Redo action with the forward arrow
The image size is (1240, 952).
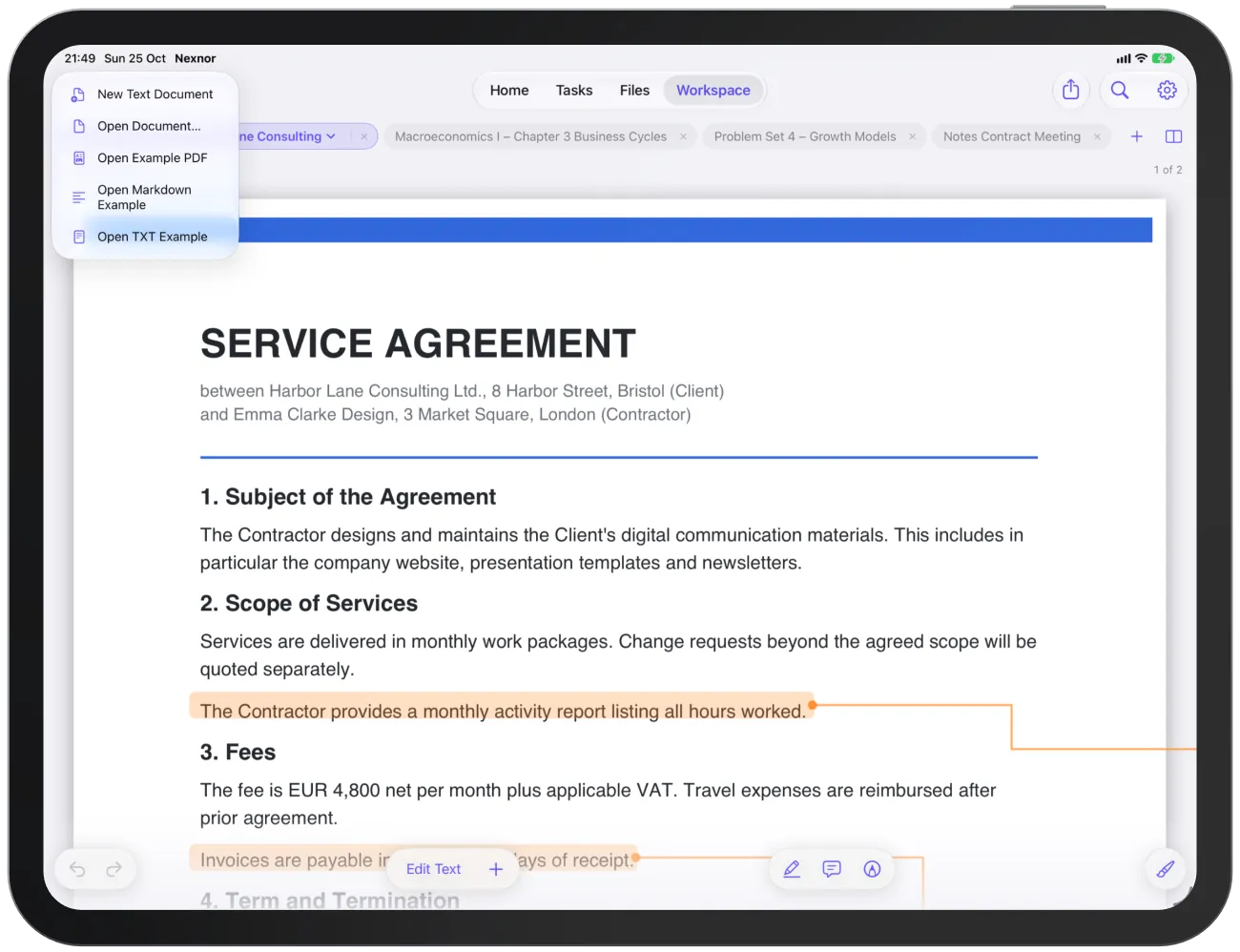pyautogui.click(x=114, y=869)
